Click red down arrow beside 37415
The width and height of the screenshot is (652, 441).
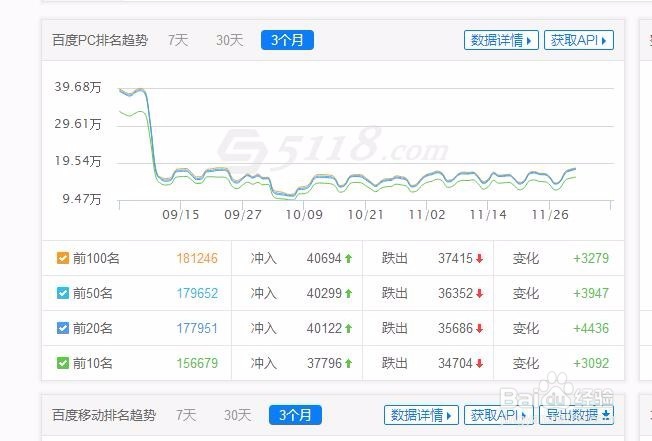[x=479, y=259]
